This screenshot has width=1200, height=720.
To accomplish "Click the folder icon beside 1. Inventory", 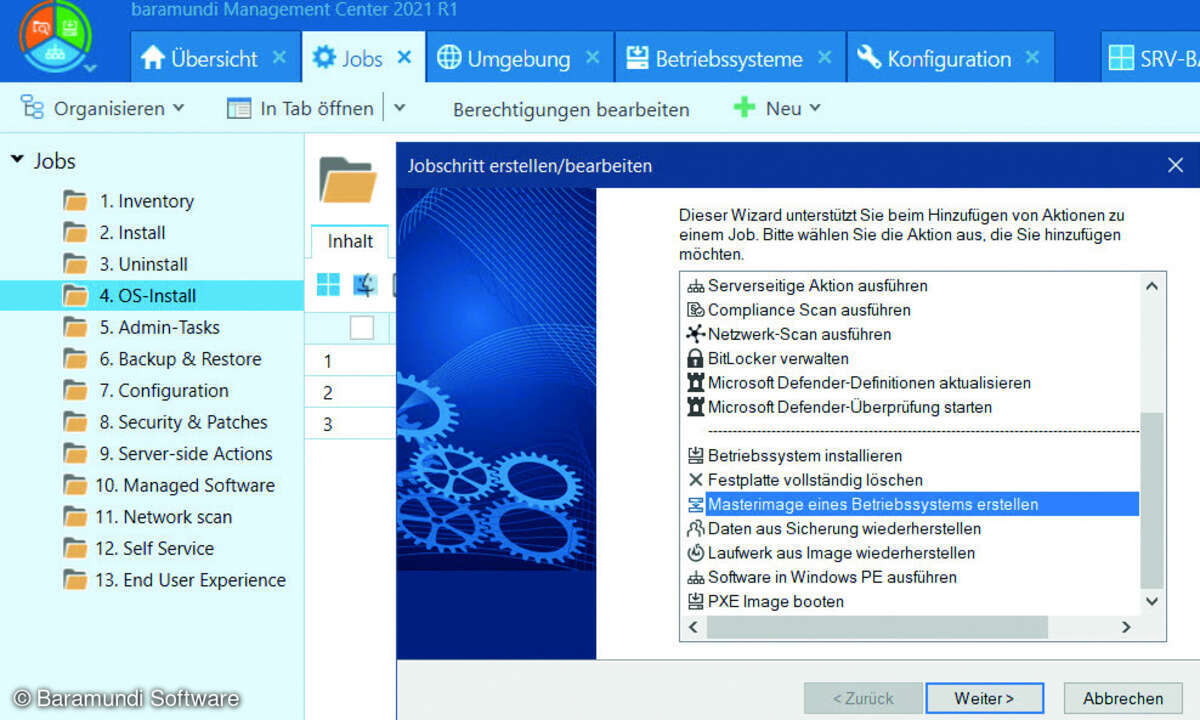I will [75, 201].
